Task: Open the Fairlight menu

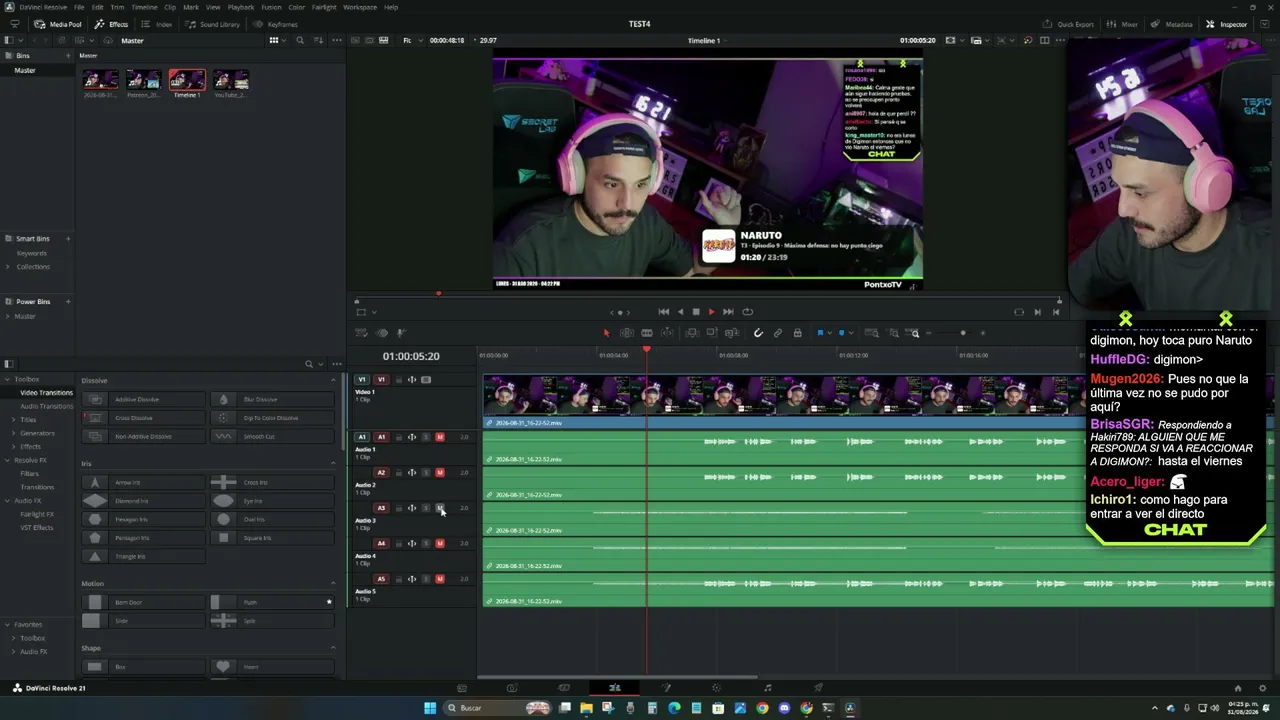Action: 324,7
